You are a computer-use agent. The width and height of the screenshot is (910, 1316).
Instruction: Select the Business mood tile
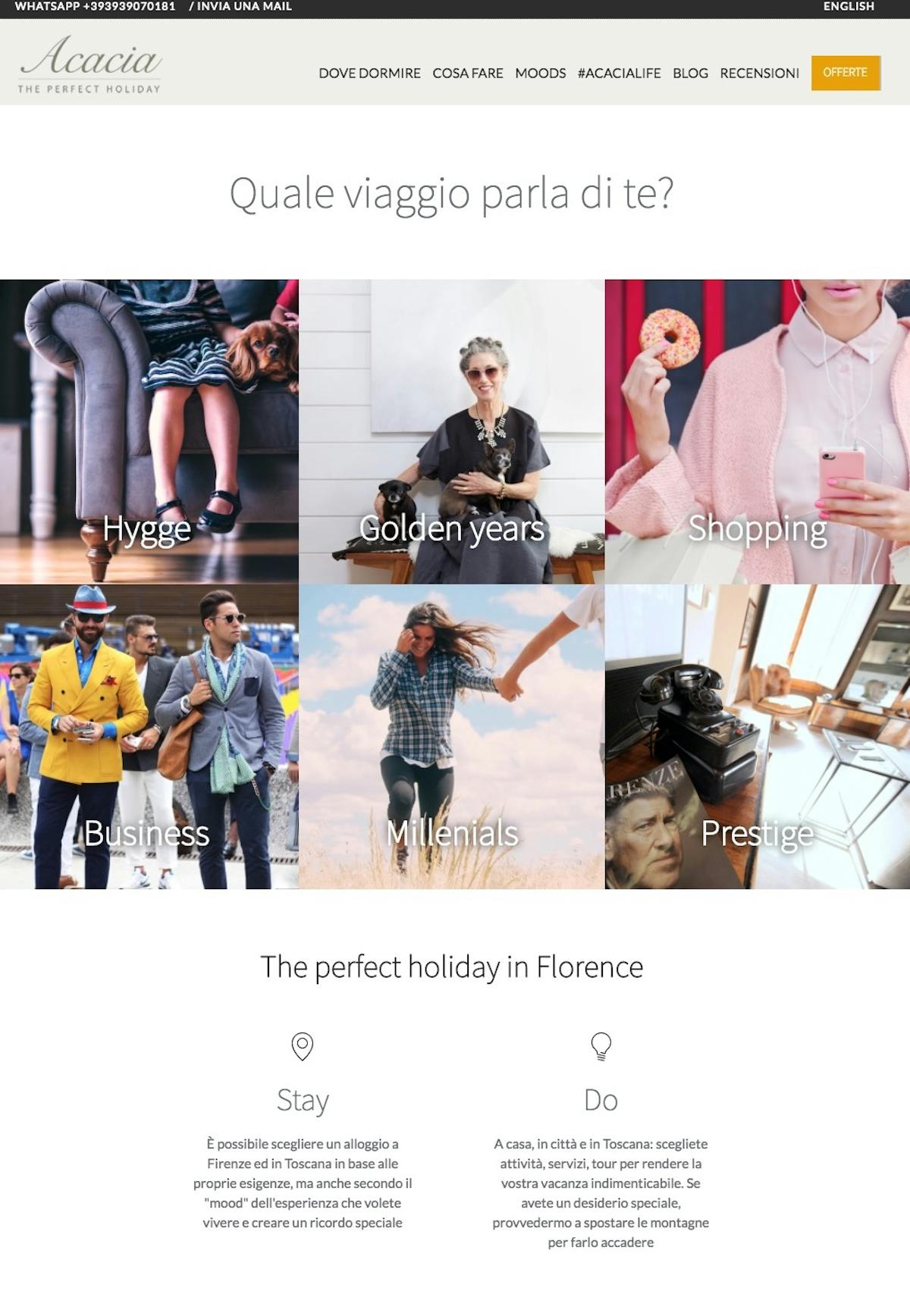[x=149, y=737]
